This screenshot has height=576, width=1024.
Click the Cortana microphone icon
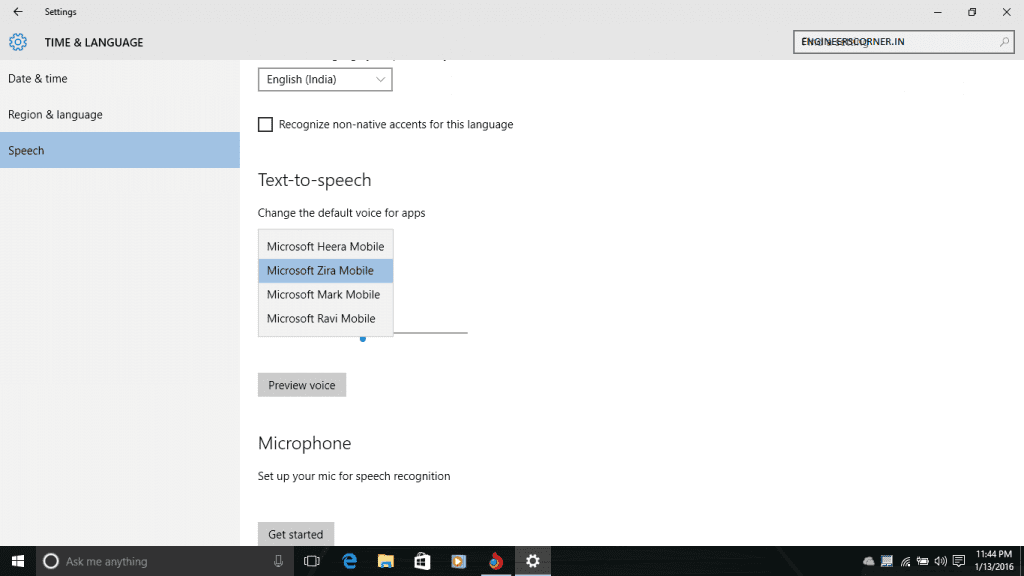278,561
